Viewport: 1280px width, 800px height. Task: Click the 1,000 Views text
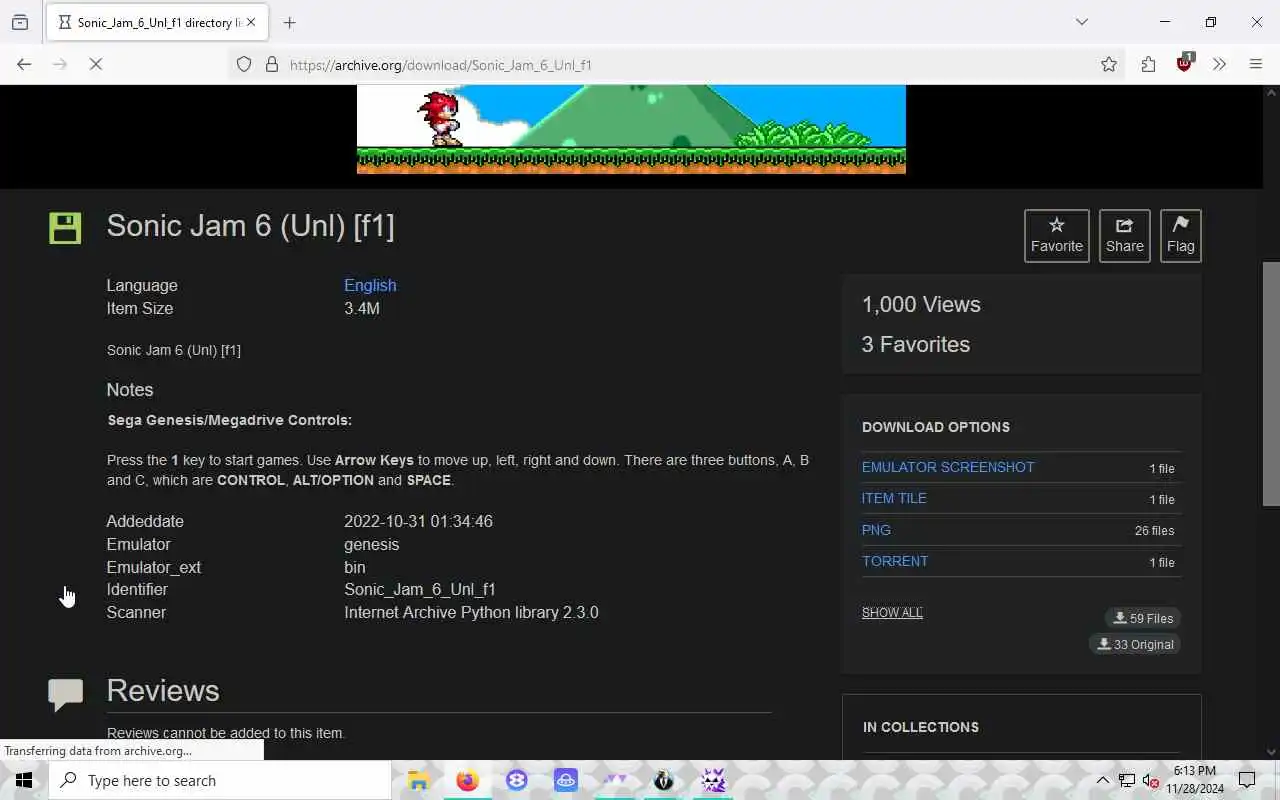pyautogui.click(x=921, y=305)
